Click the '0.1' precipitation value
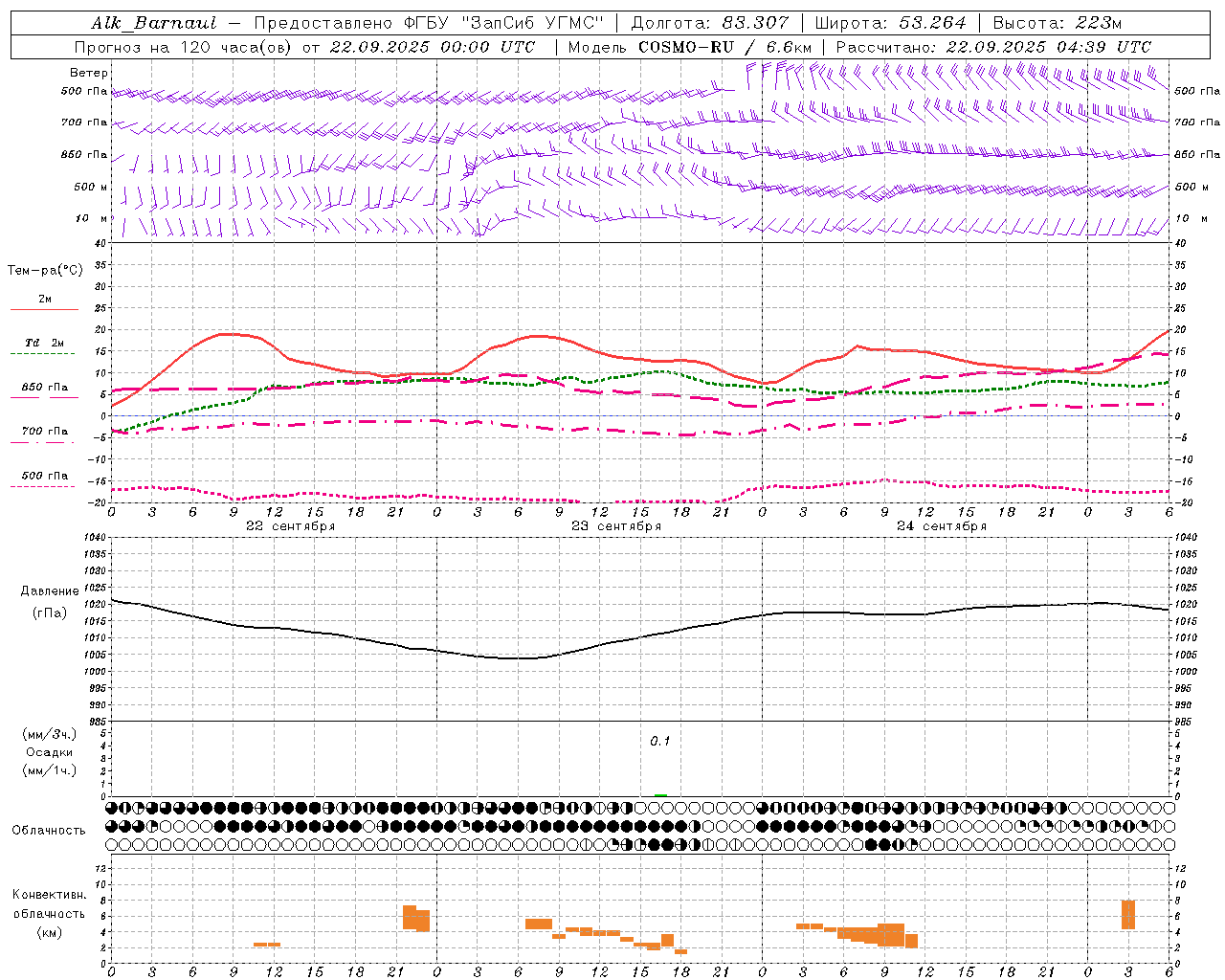The image size is (1225, 980). pyautogui.click(x=660, y=742)
